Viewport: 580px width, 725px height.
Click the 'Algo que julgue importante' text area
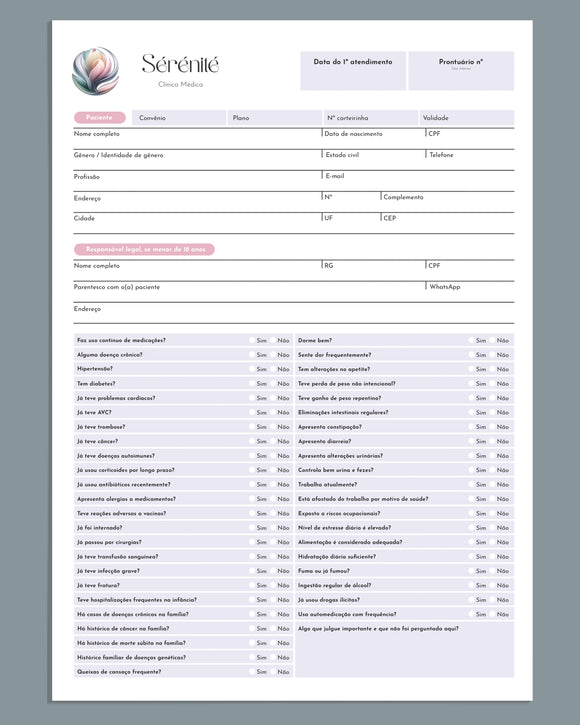(x=405, y=650)
